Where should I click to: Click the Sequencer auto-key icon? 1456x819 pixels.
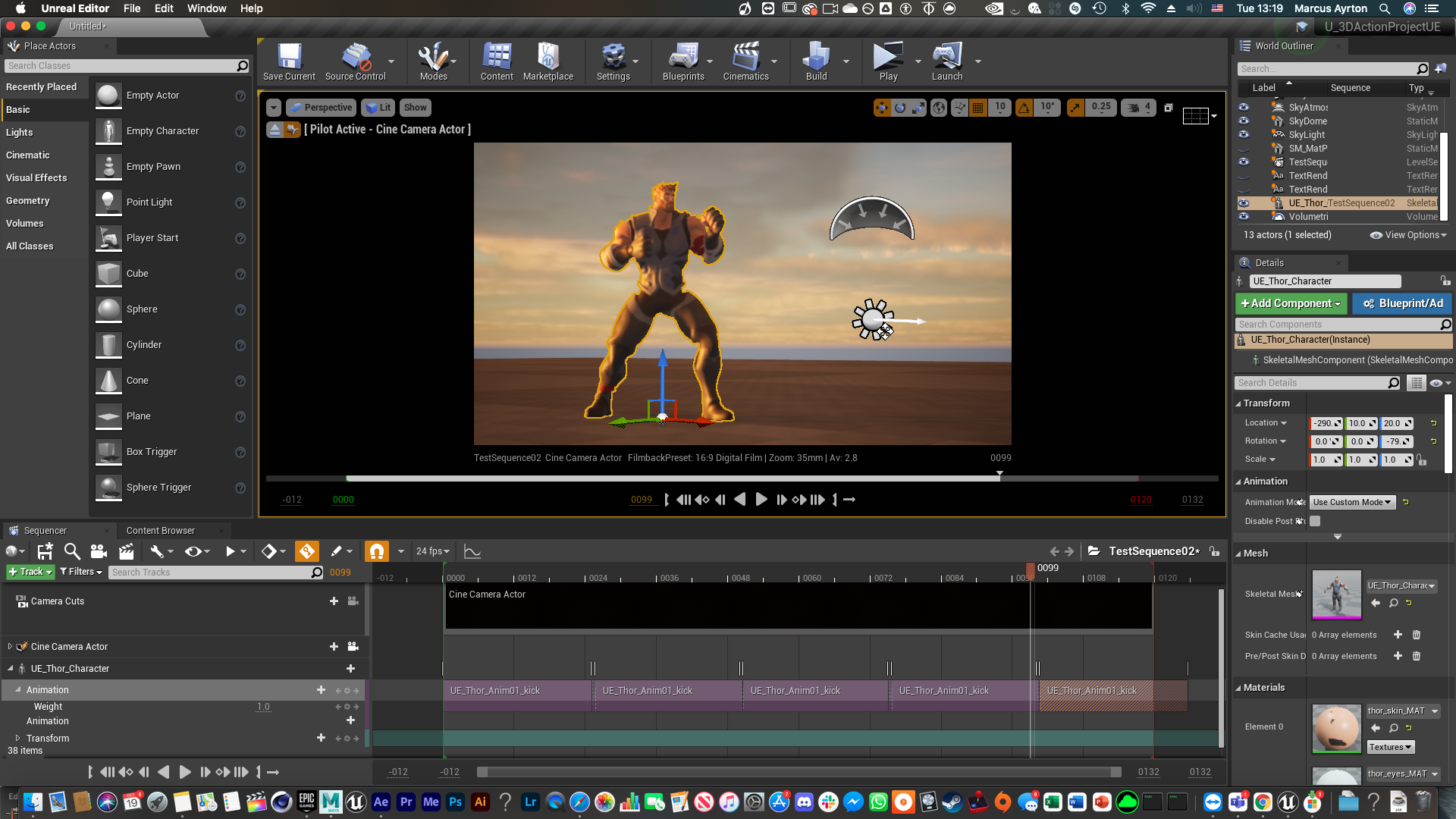[x=306, y=551]
